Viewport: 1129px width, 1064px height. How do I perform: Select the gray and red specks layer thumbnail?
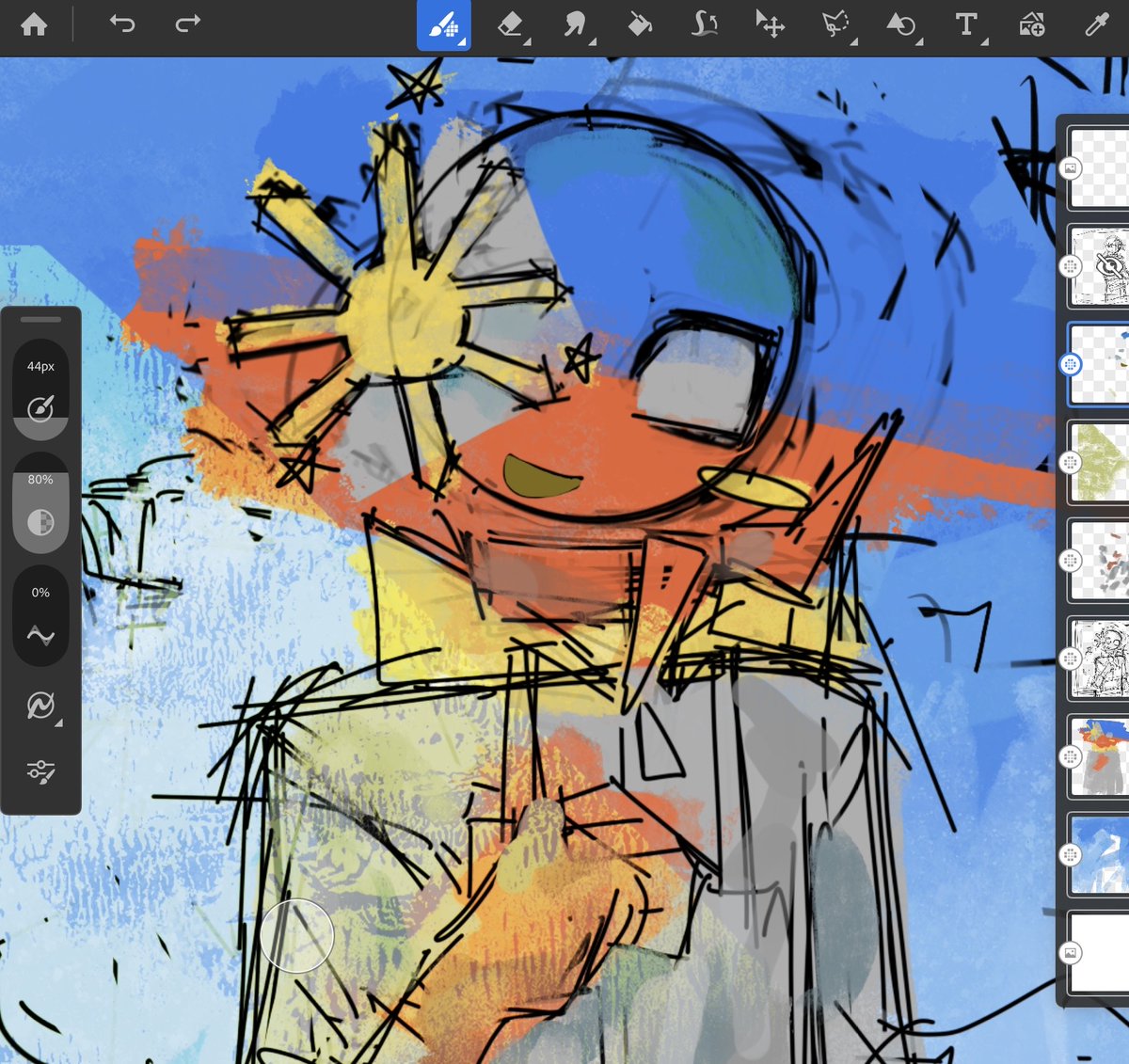coord(1098,561)
